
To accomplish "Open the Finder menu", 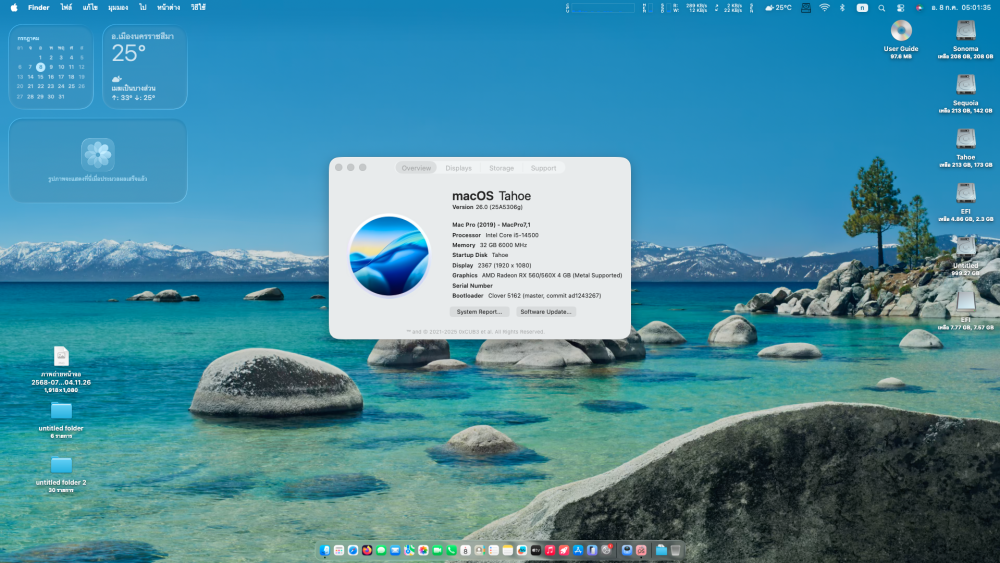I will pos(38,8).
